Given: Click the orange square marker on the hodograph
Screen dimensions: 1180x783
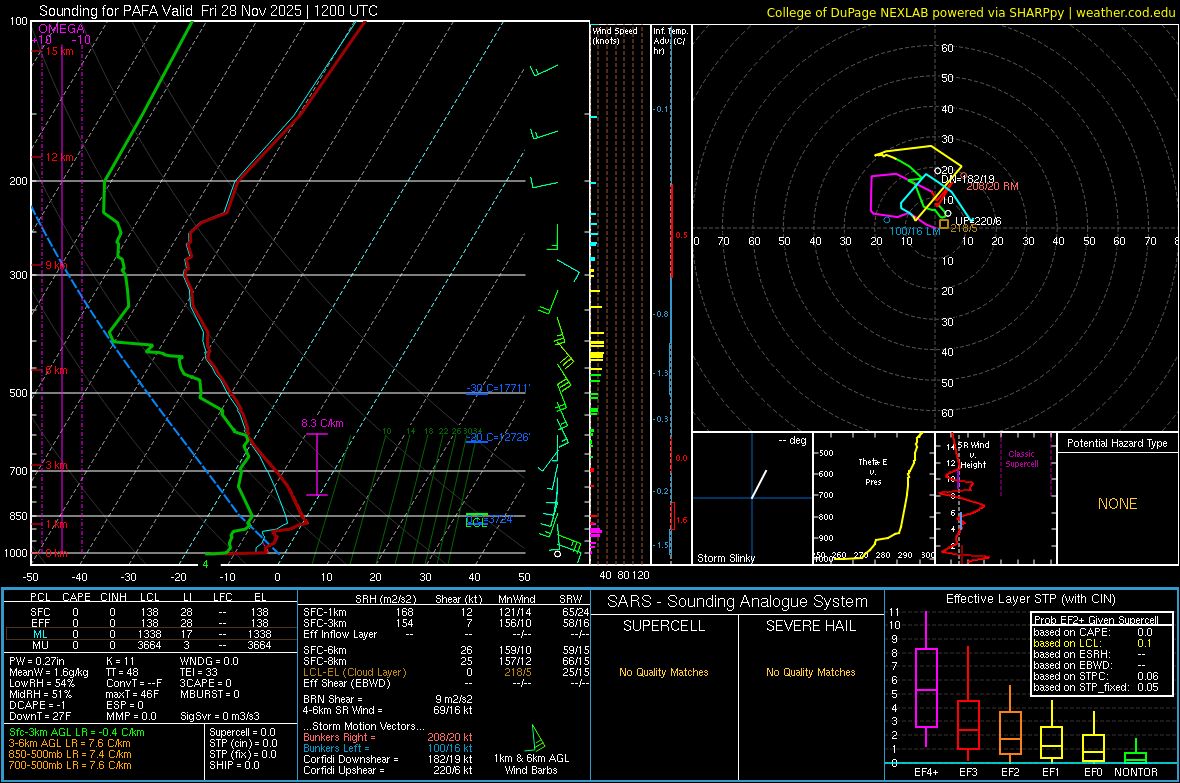Looking at the screenshot, I should pyautogui.click(x=944, y=224).
